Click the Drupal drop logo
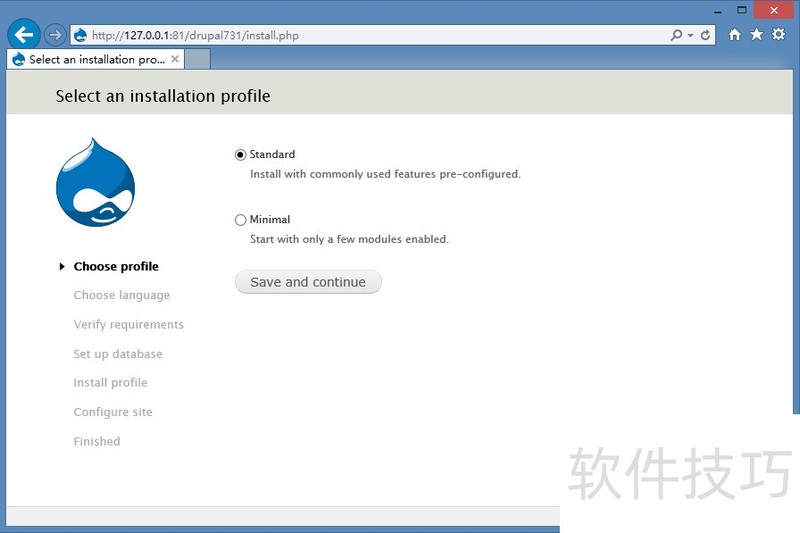This screenshot has width=800, height=533. coord(95,183)
